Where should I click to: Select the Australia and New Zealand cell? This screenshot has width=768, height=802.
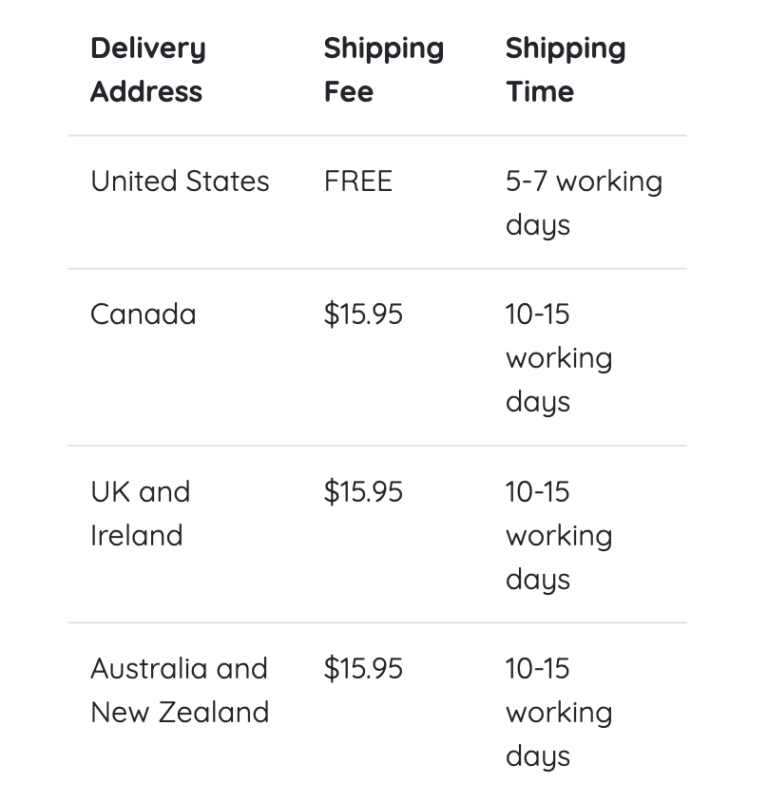coord(180,690)
